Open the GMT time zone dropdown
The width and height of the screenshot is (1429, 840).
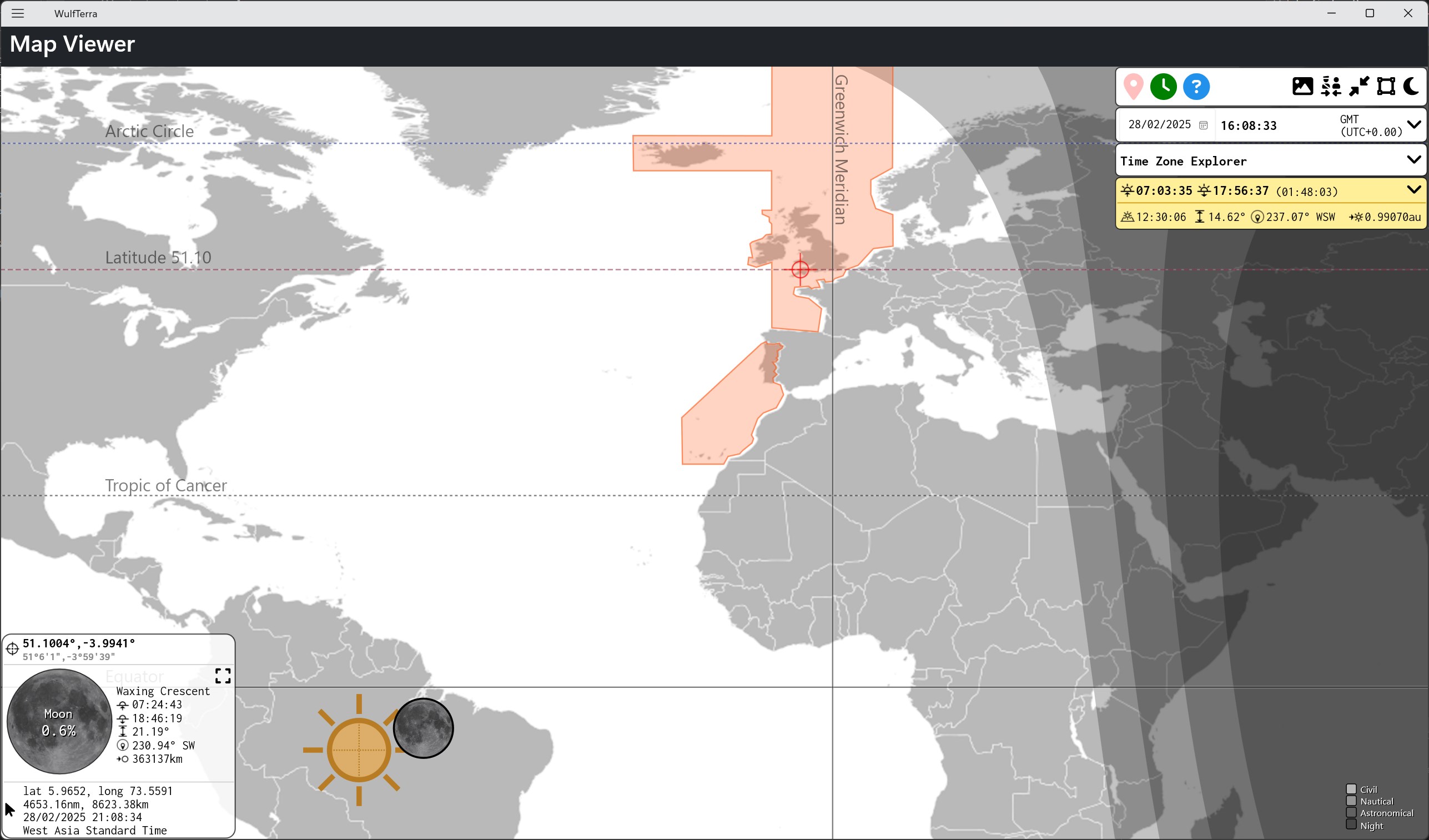coord(1413,125)
